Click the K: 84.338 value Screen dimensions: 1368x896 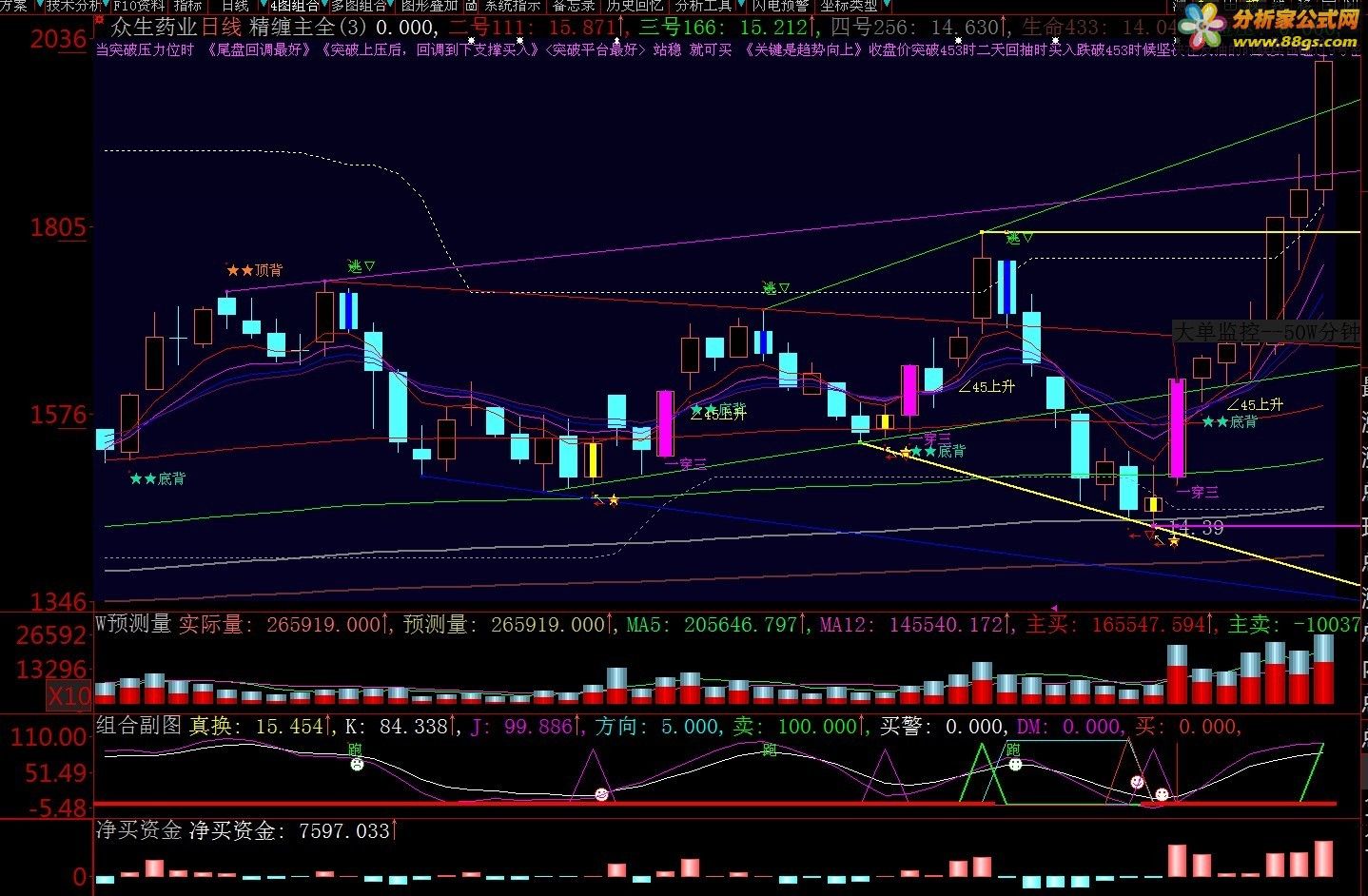[x=397, y=726]
